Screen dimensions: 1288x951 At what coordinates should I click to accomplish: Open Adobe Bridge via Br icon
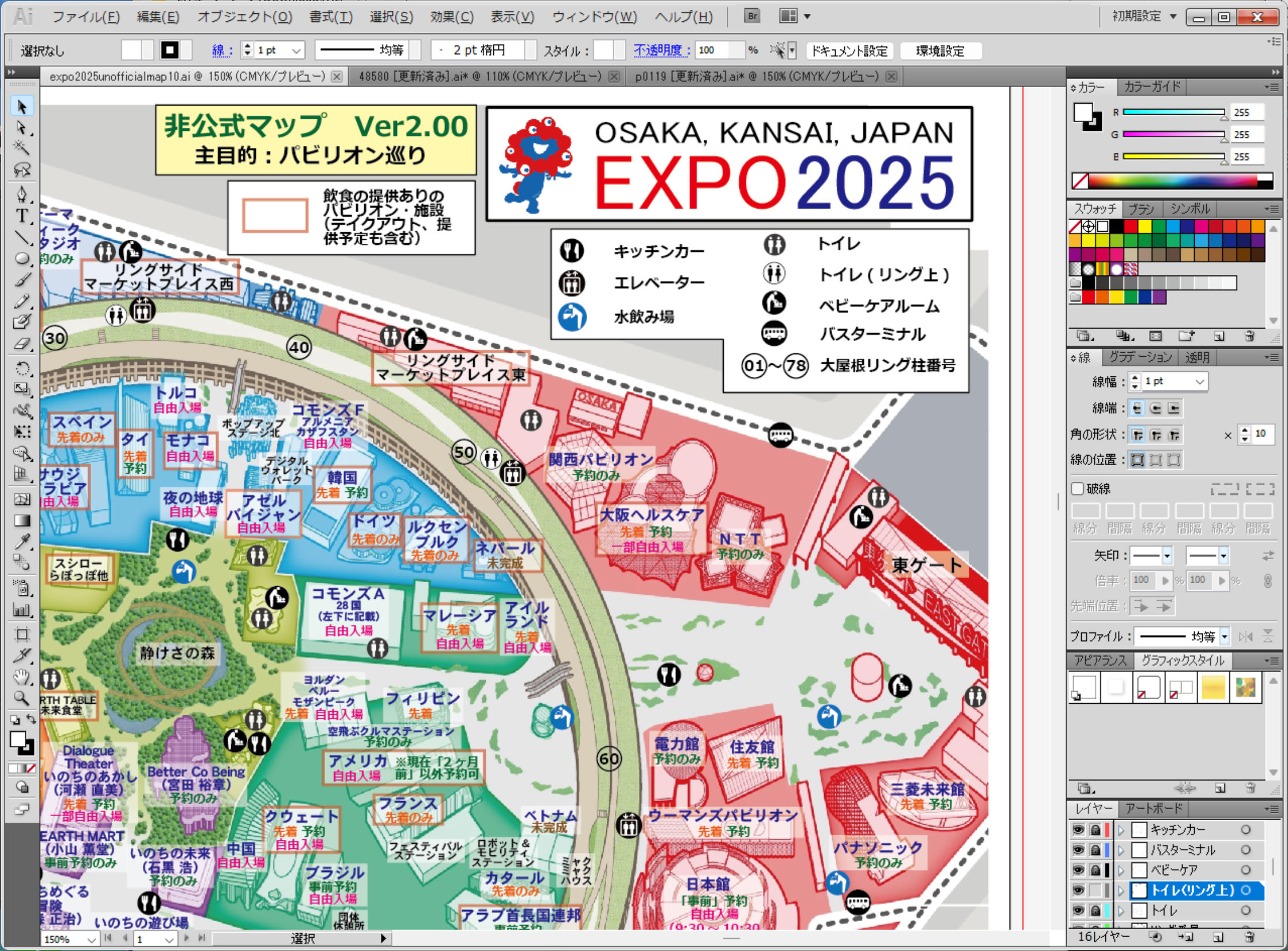point(751,17)
